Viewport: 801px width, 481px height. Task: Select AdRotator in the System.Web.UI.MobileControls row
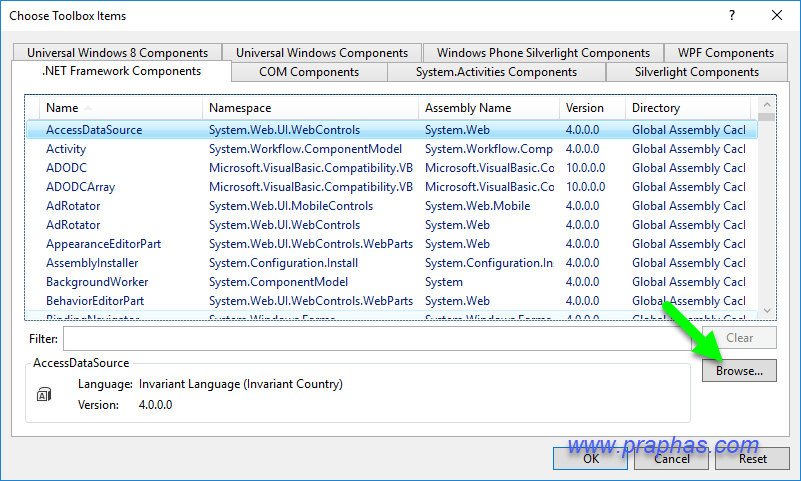point(392,206)
